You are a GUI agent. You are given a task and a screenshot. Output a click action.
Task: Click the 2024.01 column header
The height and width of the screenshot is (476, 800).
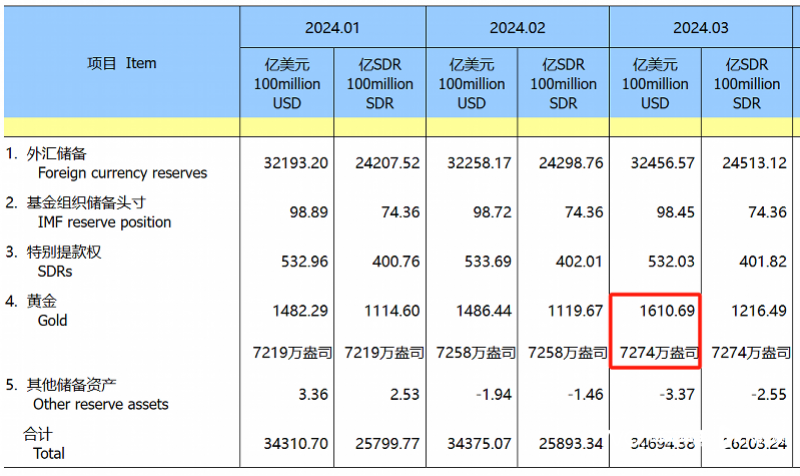click(x=332, y=28)
